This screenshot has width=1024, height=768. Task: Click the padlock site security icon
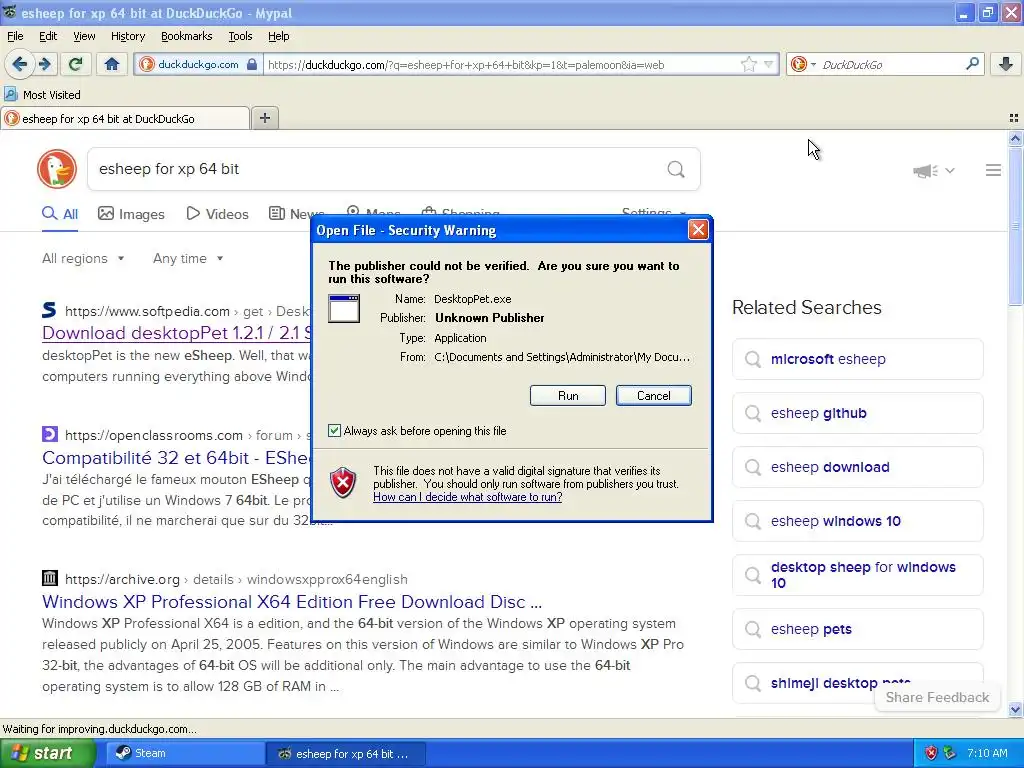click(252, 65)
